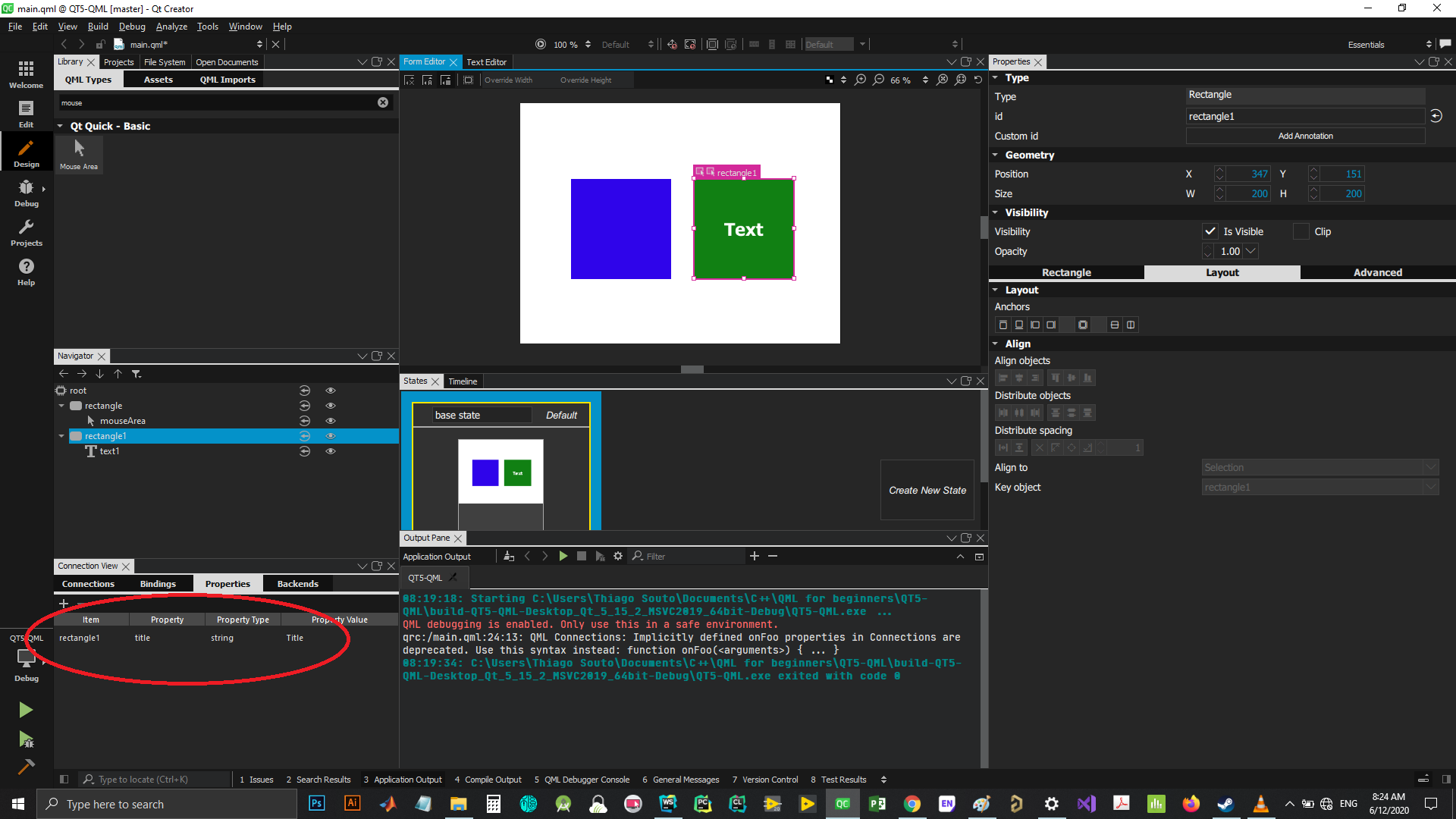Switch to the Timeline tab

click(x=463, y=381)
